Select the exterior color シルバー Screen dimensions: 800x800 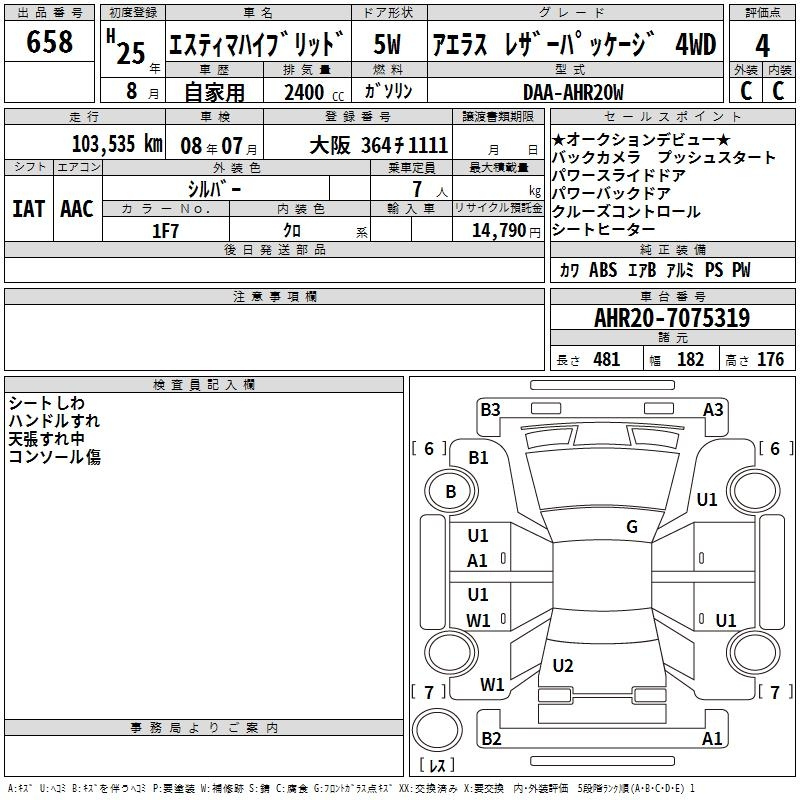214,189
